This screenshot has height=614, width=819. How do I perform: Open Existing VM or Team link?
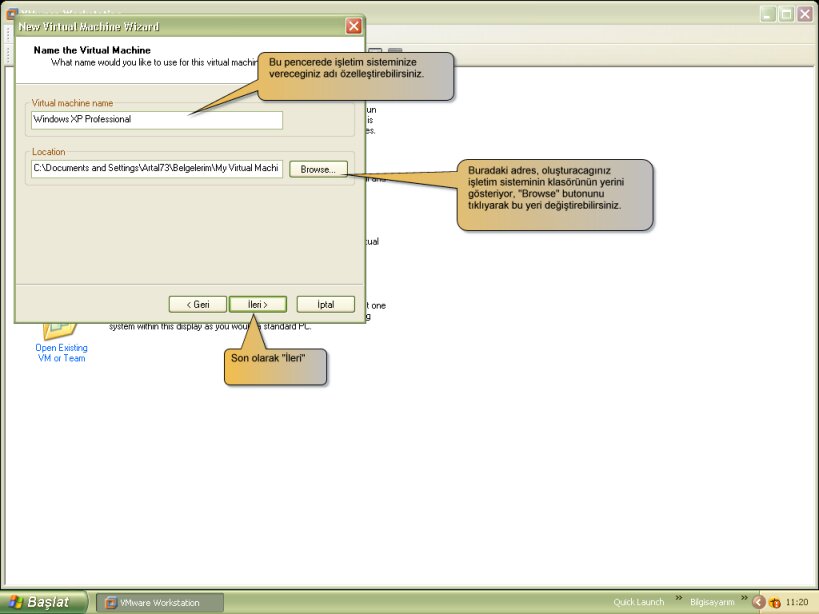[x=61, y=352]
